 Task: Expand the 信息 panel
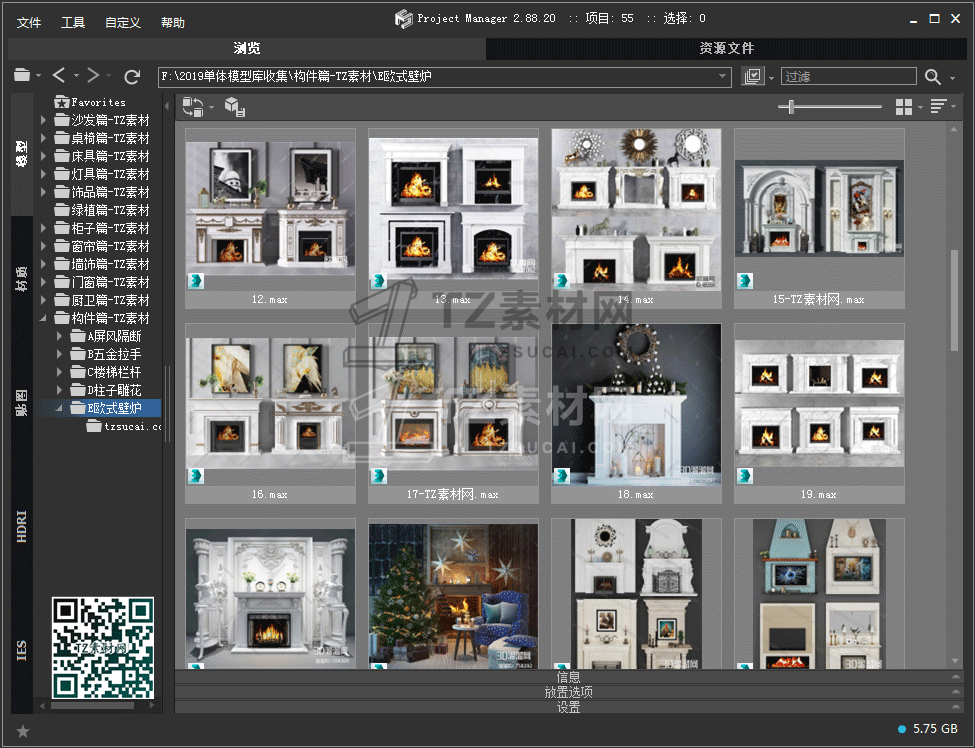click(x=568, y=677)
